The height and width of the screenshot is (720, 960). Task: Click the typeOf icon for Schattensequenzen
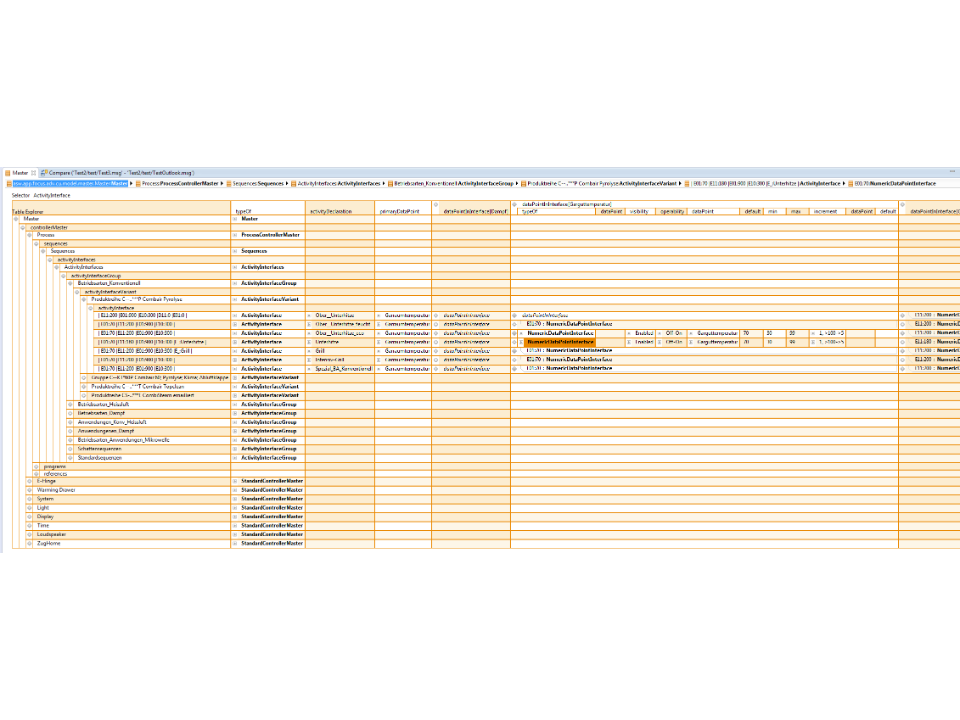point(236,449)
